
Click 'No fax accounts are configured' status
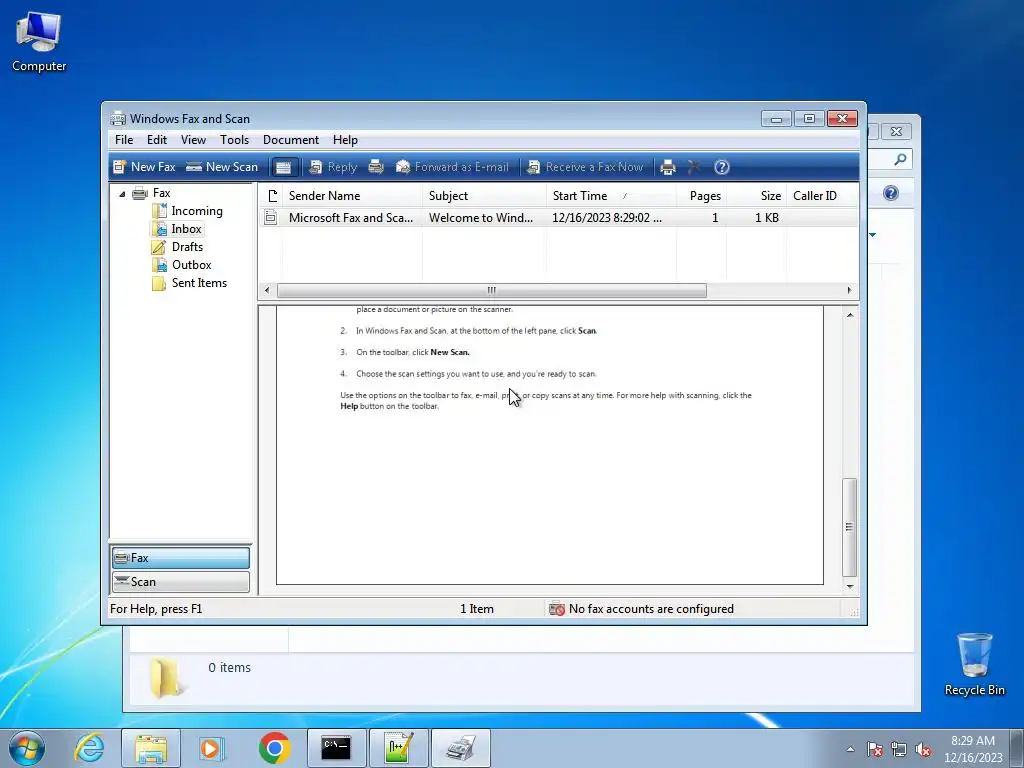[x=651, y=609]
